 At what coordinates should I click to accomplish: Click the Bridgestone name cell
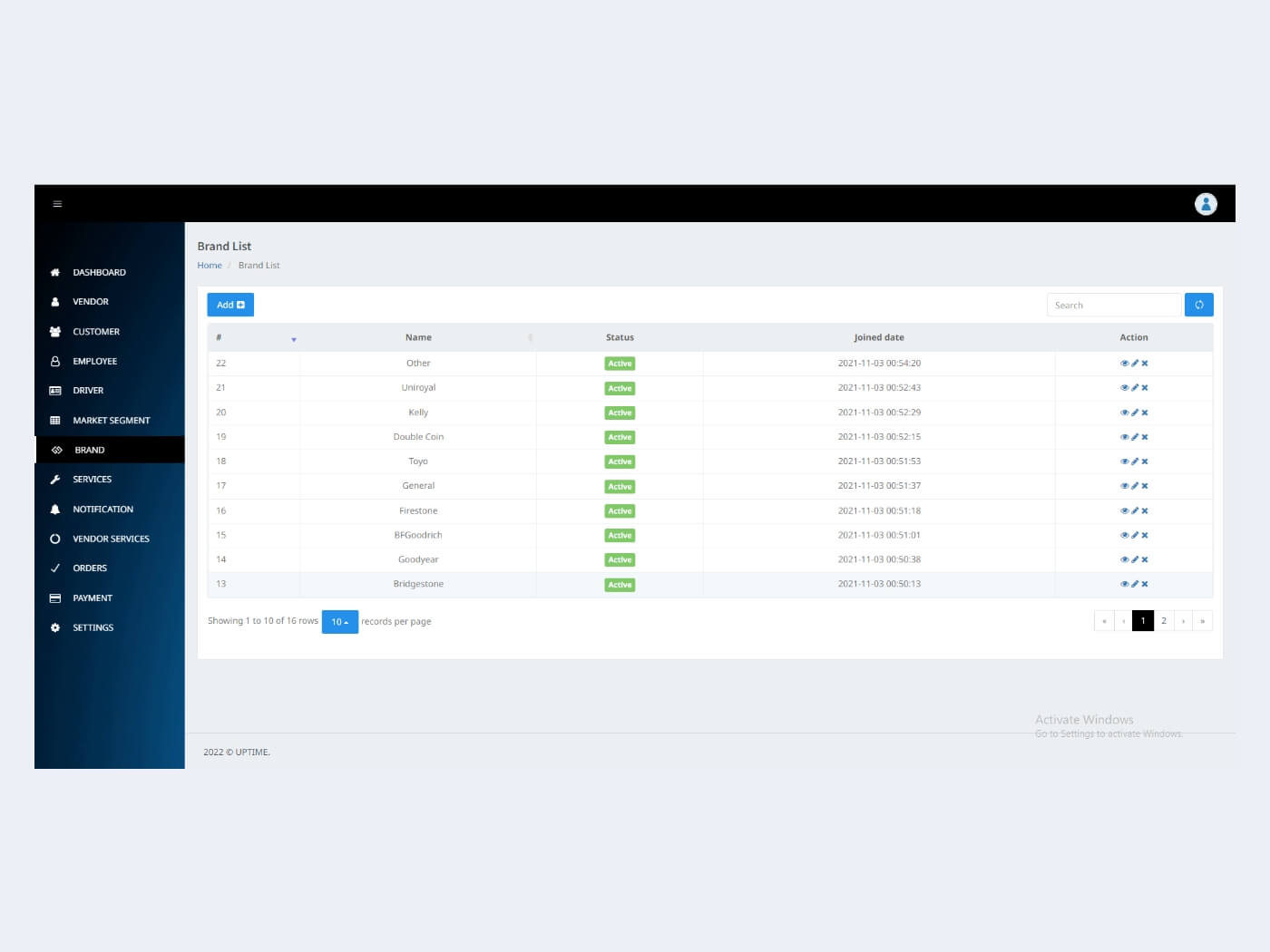tap(418, 584)
